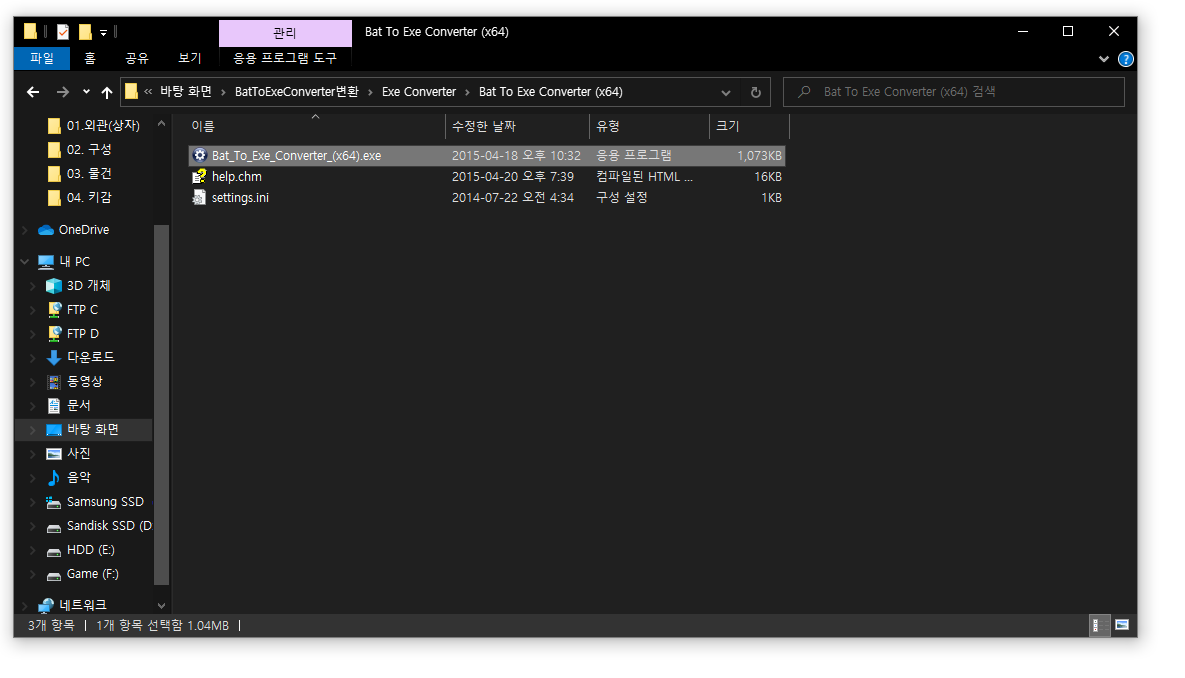Collapse the 내 PC tree node
The height and width of the screenshot is (678, 1185).
(25, 262)
